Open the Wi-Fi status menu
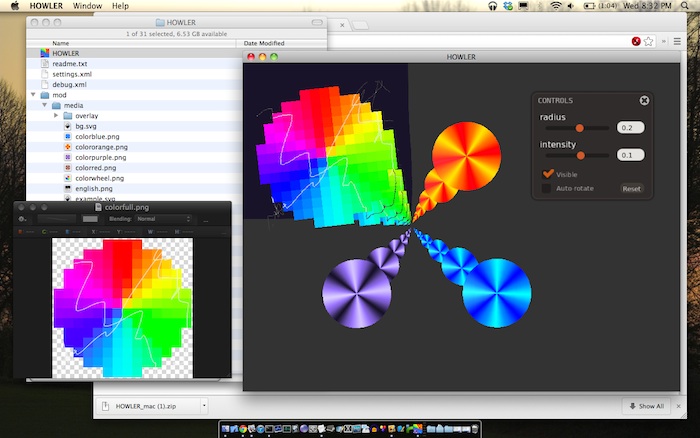 coord(555,6)
